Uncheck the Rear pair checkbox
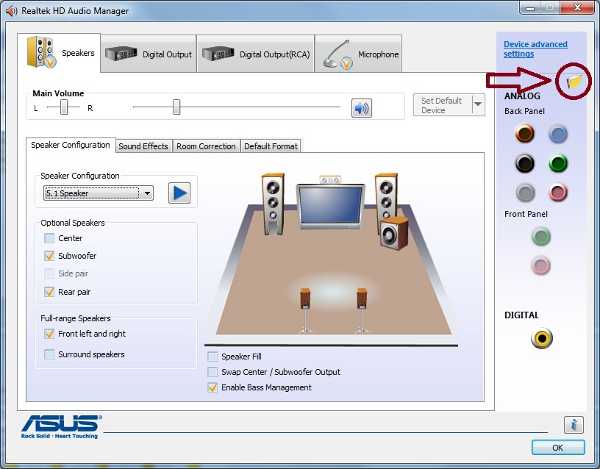 pos(49,292)
